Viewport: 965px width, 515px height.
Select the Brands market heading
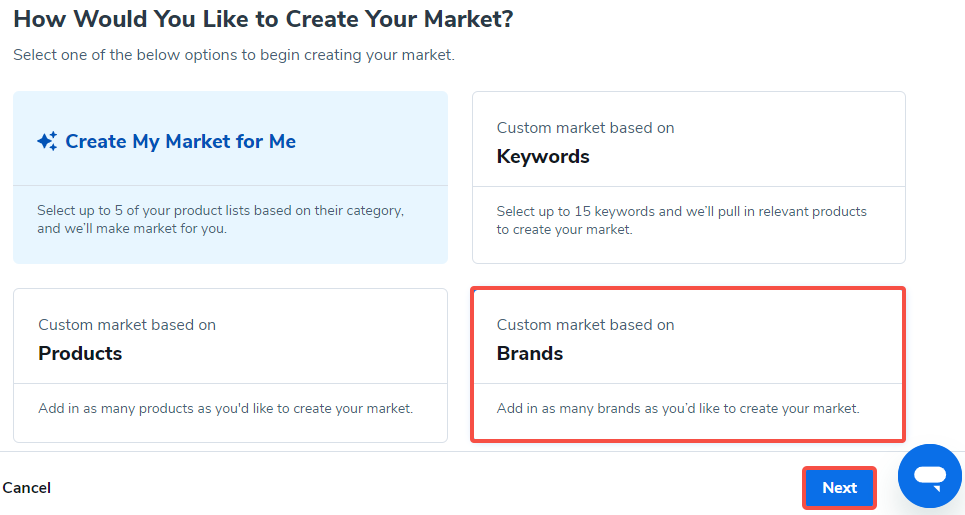530,353
